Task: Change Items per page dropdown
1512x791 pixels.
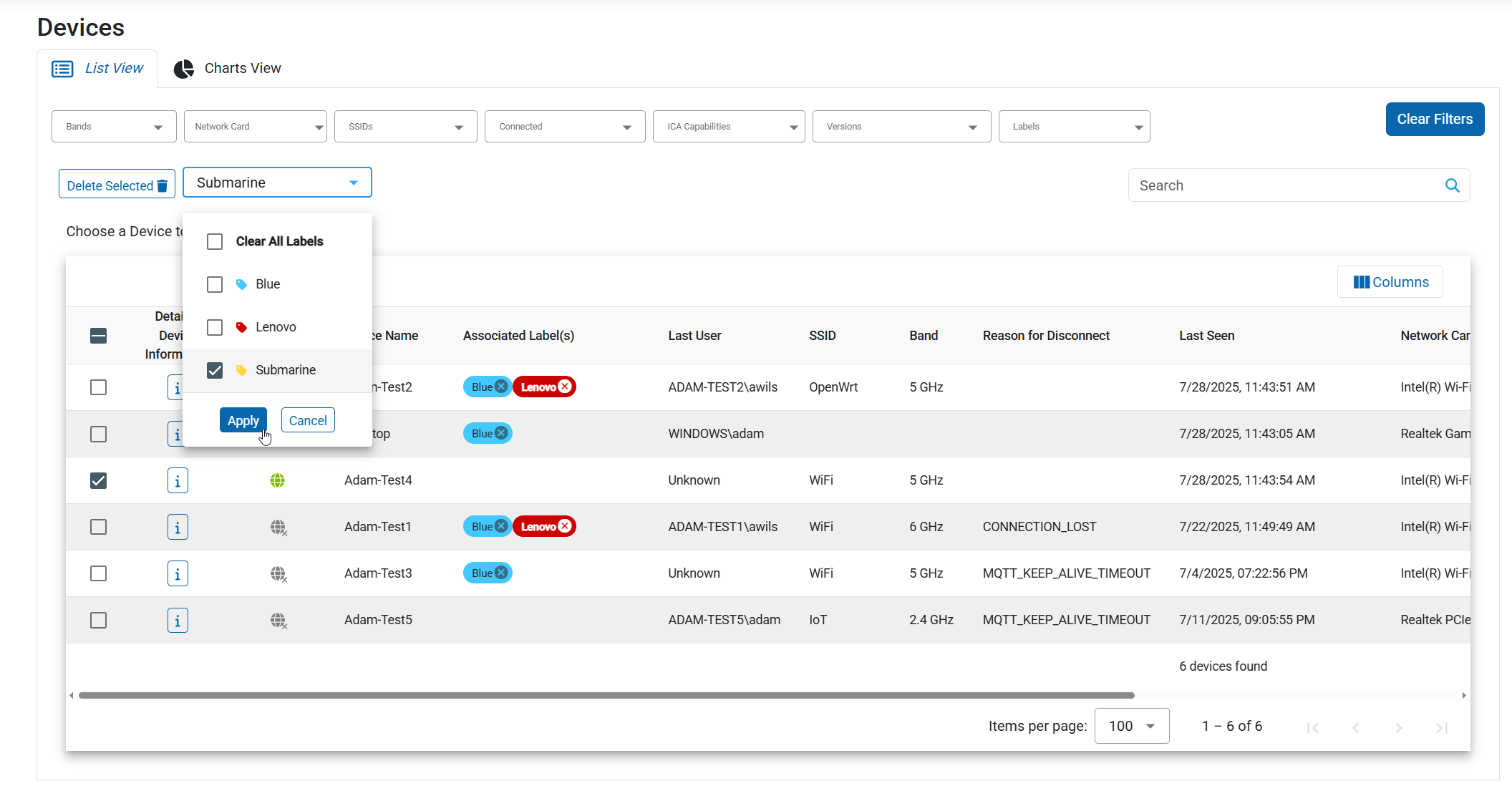Action: tap(1132, 726)
